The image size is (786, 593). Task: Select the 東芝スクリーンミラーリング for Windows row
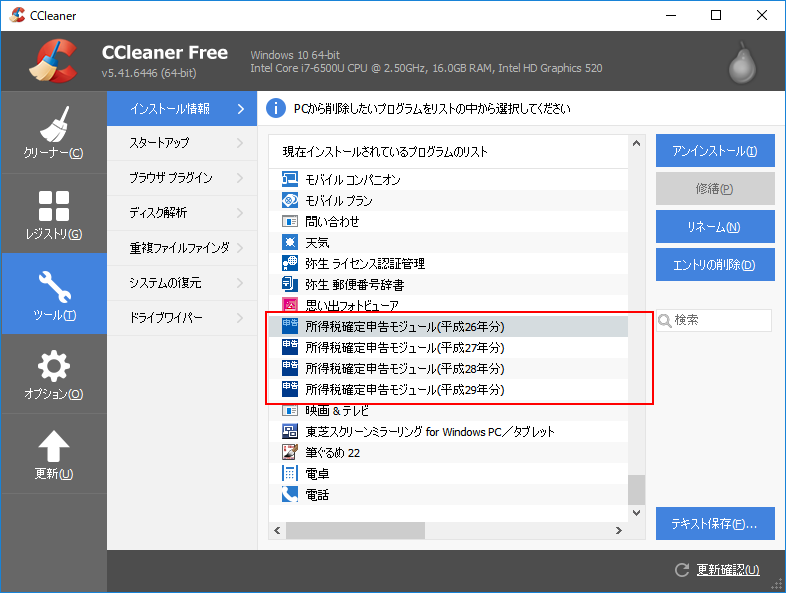[x=448, y=432]
